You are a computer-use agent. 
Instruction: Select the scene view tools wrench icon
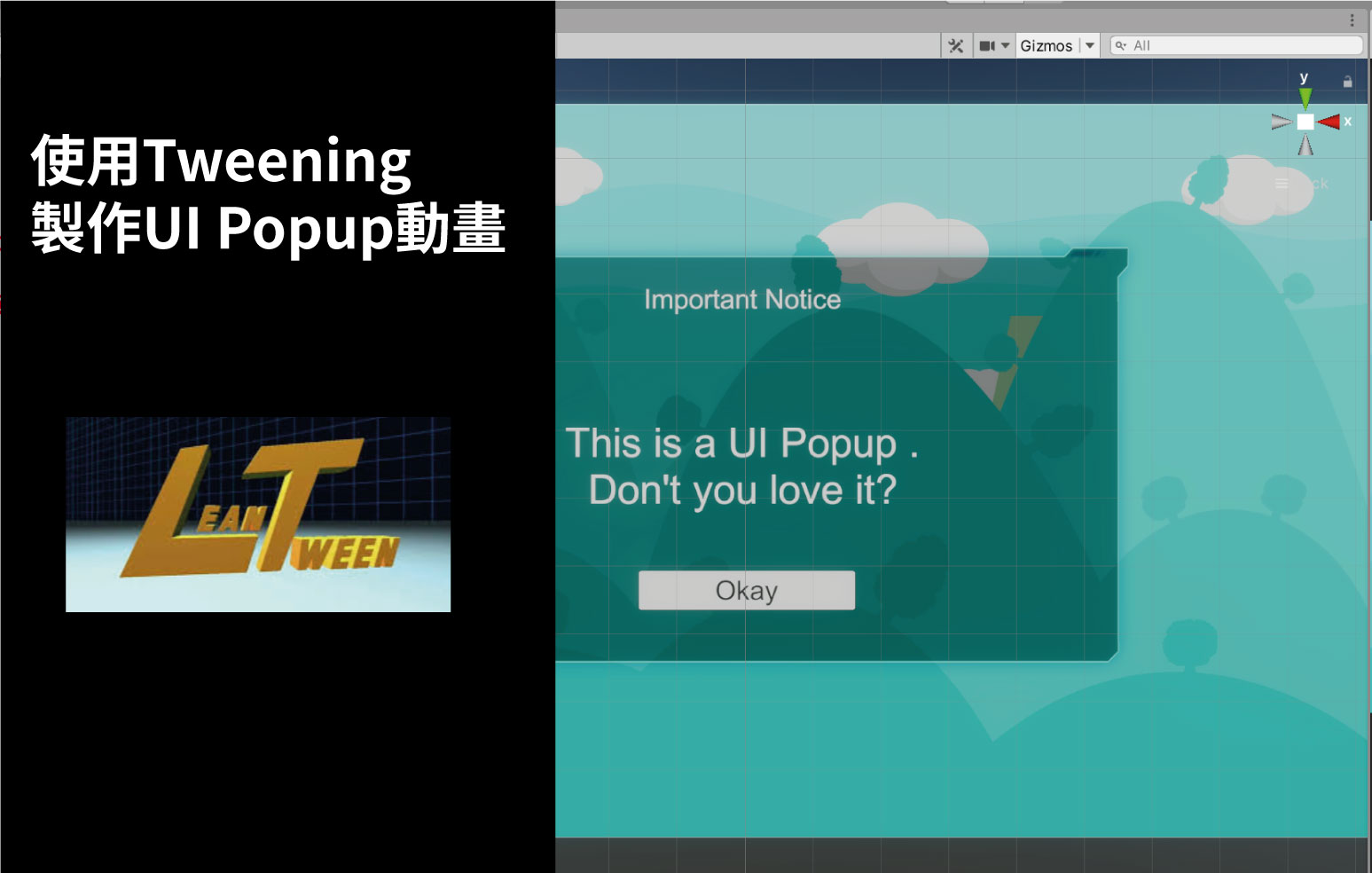[956, 45]
